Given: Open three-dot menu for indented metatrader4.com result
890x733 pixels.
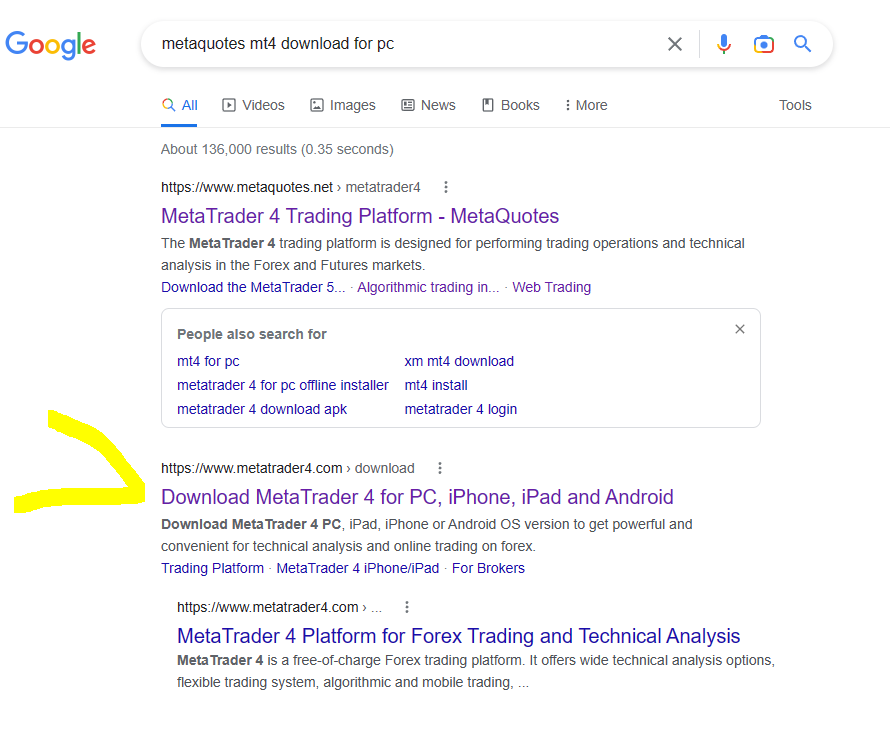Looking at the screenshot, I should (x=407, y=607).
